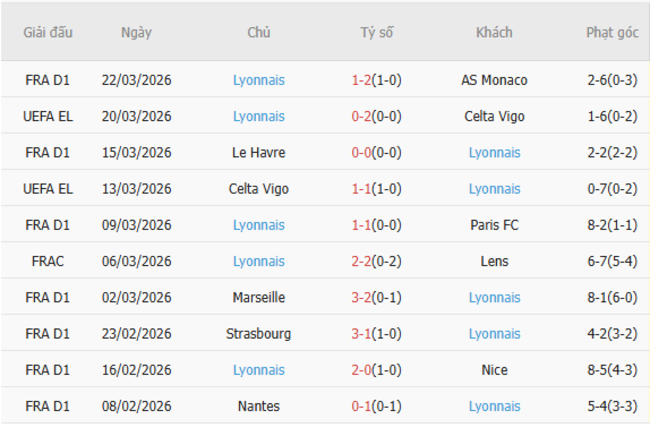Open the Lens team link
Image resolution: width=650 pixels, height=436 pixels.
point(494,261)
